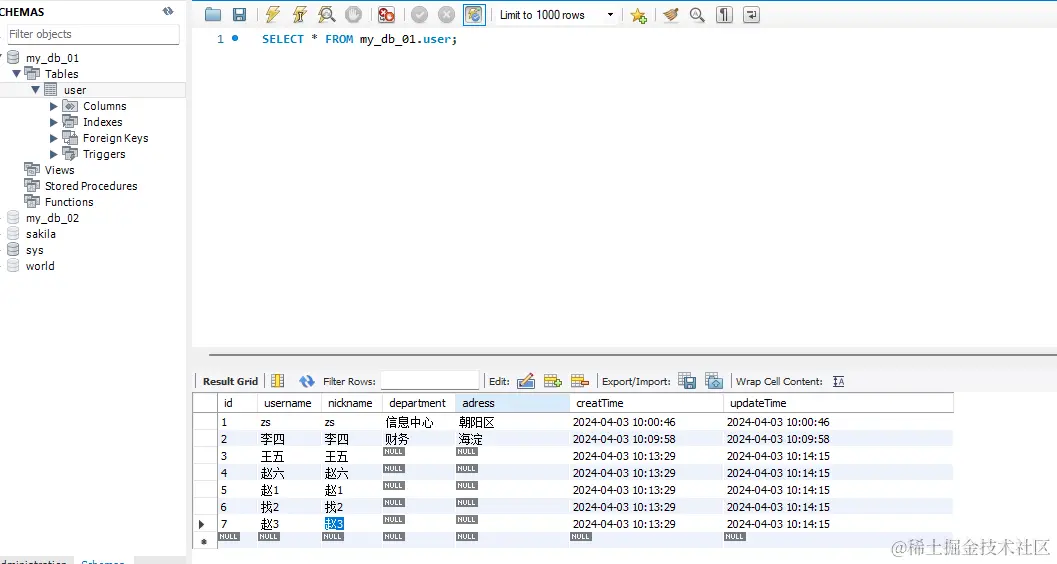This screenshot has height=564, width=1057.
Task: Select Views under my_db_01
Action: click(59, 170)
